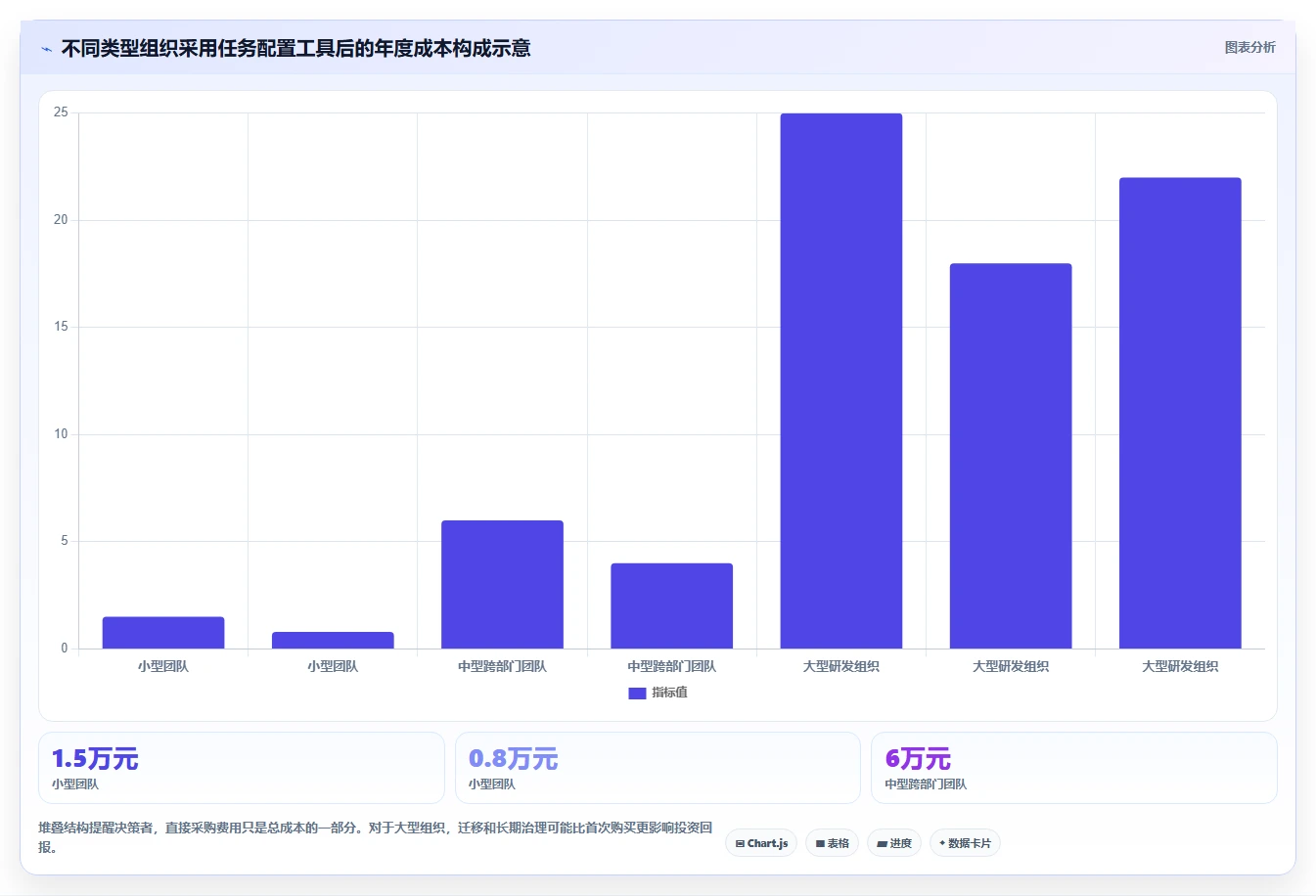The height and width of the screenshot is (896, 1316).
Task: Click the tallest bar reaching 25
Action: coord(841,381)
